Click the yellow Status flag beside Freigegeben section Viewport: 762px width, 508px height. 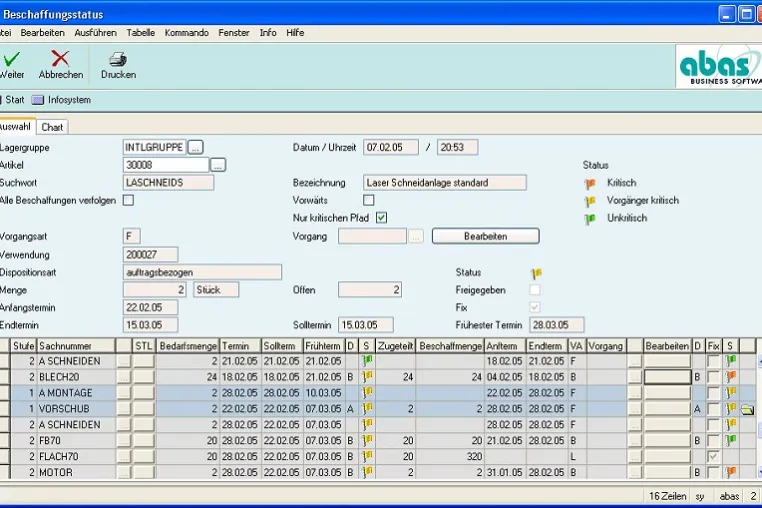537,273
